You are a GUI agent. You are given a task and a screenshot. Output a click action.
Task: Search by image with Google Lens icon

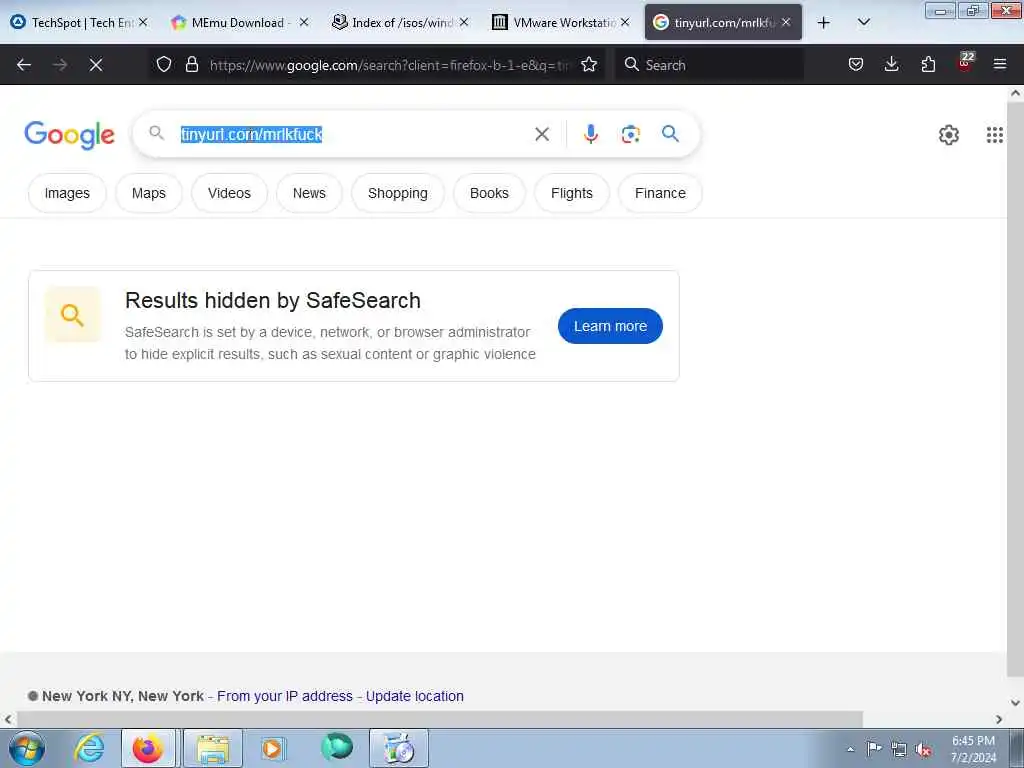(x=630, y=135)
